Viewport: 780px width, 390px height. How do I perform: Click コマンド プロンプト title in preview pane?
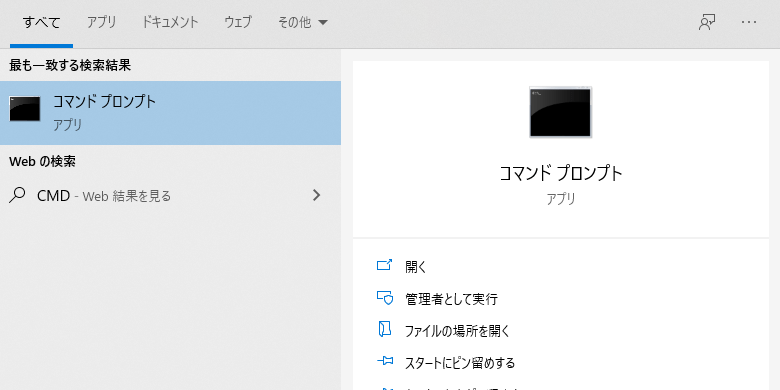[x=561, y=173]
